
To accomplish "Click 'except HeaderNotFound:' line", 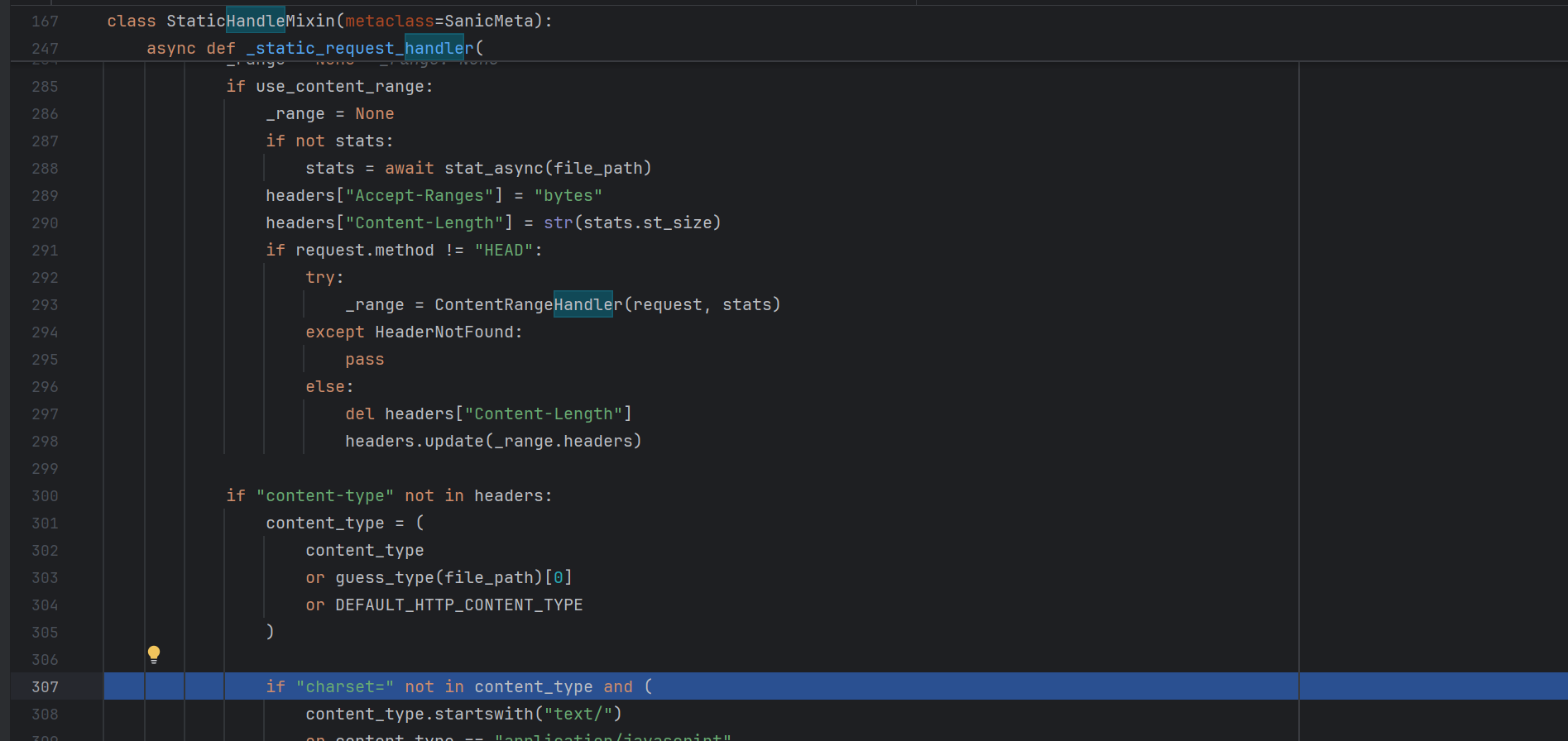I will 414,332.
